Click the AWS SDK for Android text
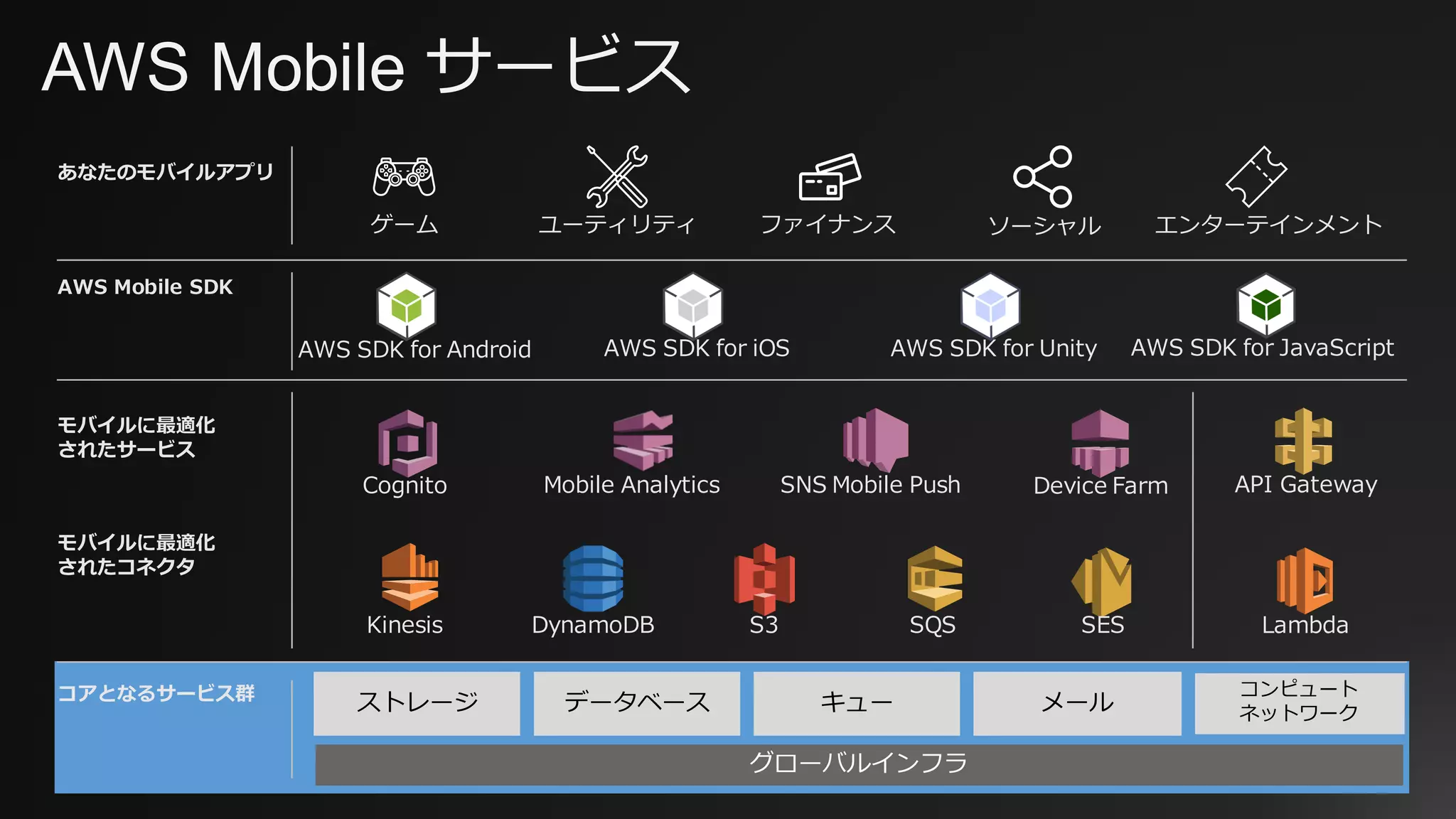The image size is (1456, 819). click(x=414, y=350)
